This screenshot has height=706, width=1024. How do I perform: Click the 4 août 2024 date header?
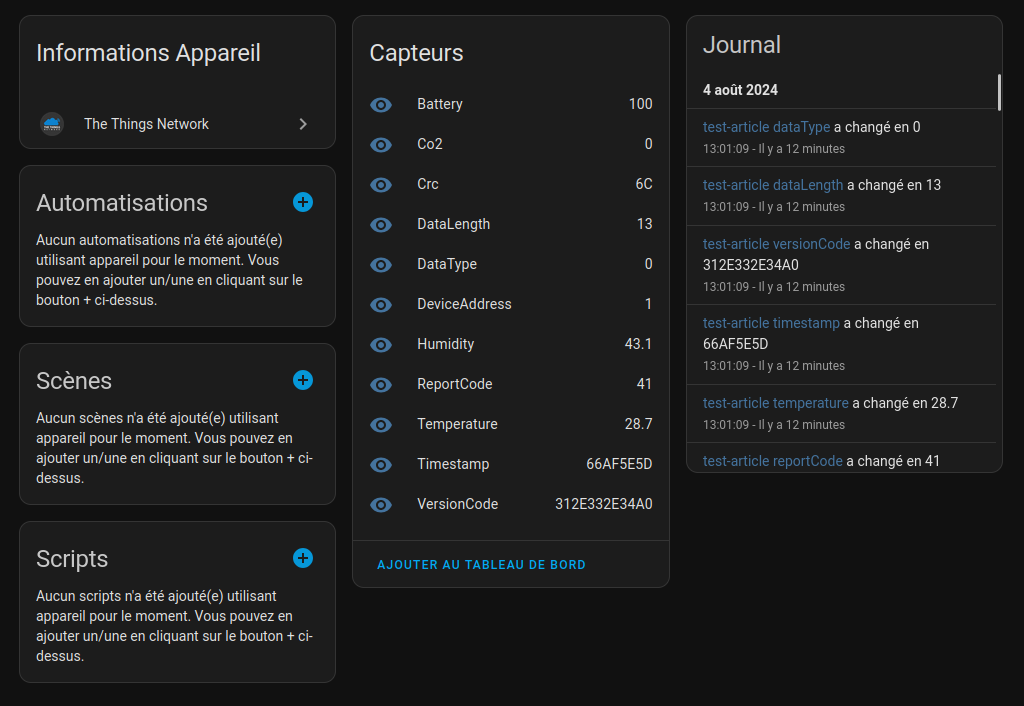740,90
